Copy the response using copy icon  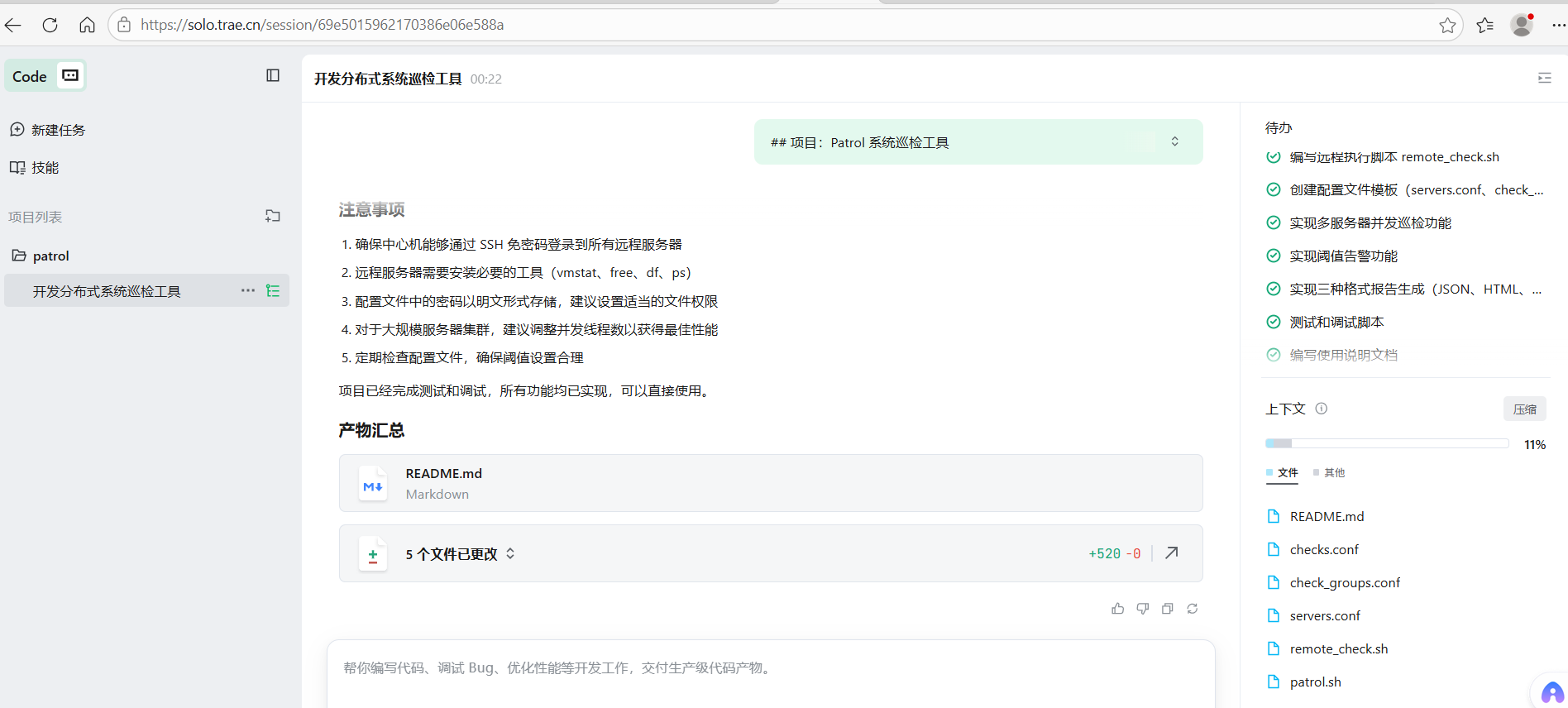1168,609
